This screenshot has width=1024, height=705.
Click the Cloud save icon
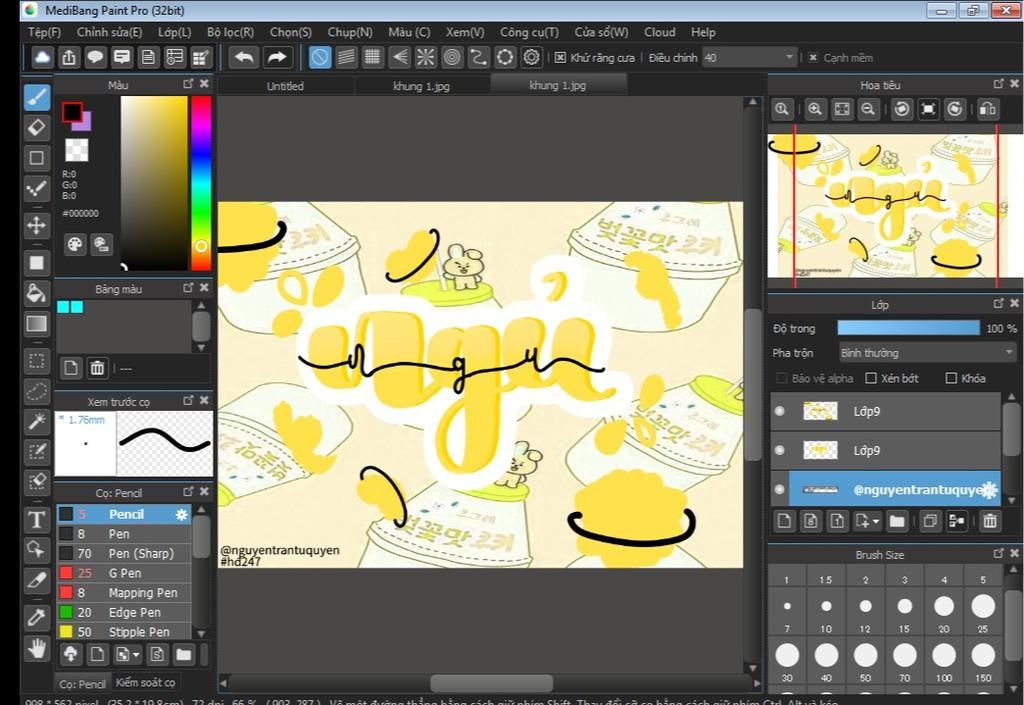(x=42, y=57)
